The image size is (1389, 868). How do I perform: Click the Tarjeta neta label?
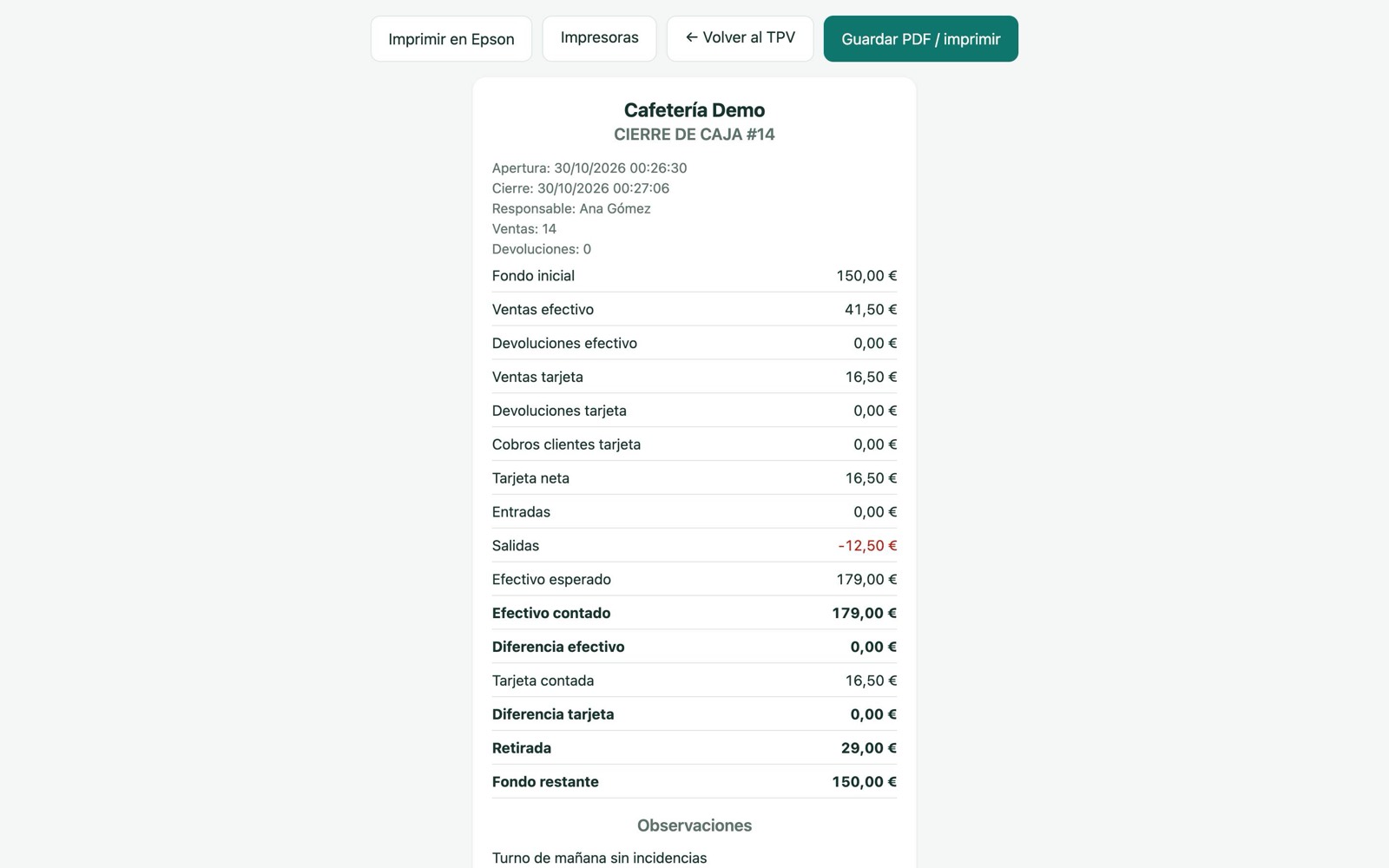pyautogui.click(x=530, y=478)
